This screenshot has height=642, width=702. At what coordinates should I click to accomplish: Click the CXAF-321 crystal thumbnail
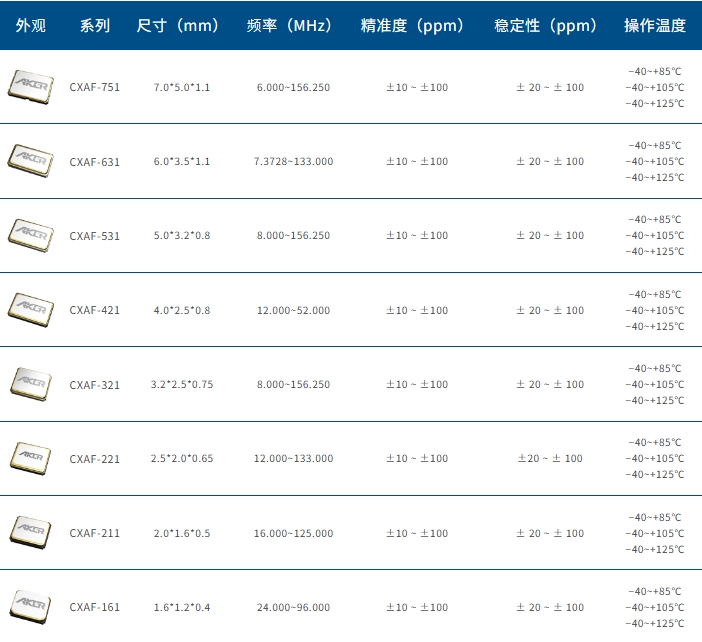click(x=30, y=383)
